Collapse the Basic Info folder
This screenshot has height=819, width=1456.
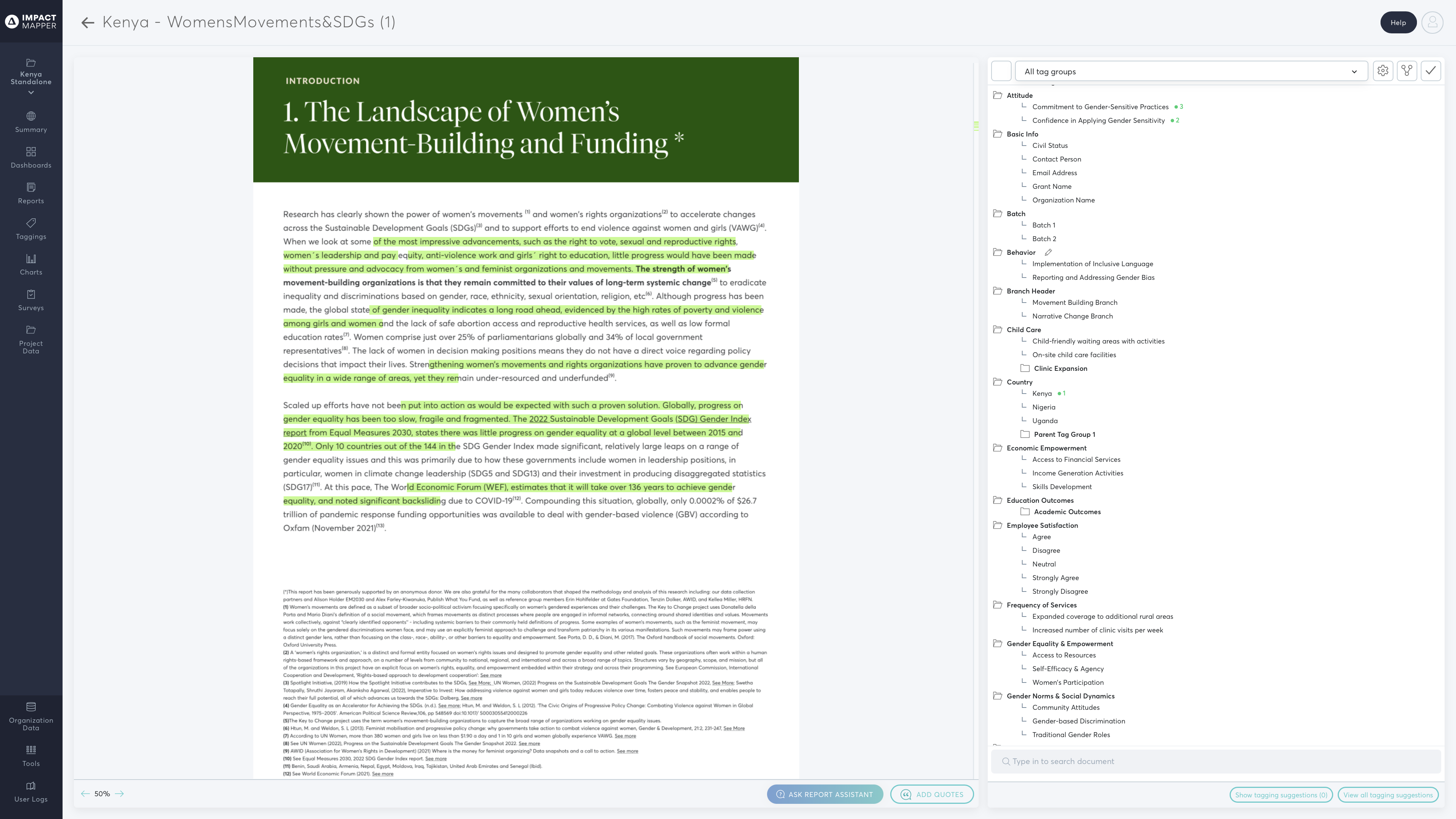click(998, 134)
